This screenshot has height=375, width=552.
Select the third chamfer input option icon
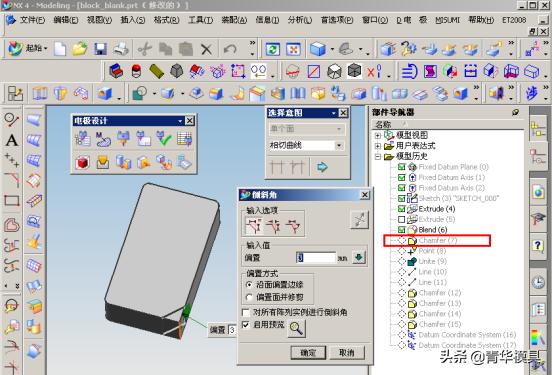[x=293, y=226]
